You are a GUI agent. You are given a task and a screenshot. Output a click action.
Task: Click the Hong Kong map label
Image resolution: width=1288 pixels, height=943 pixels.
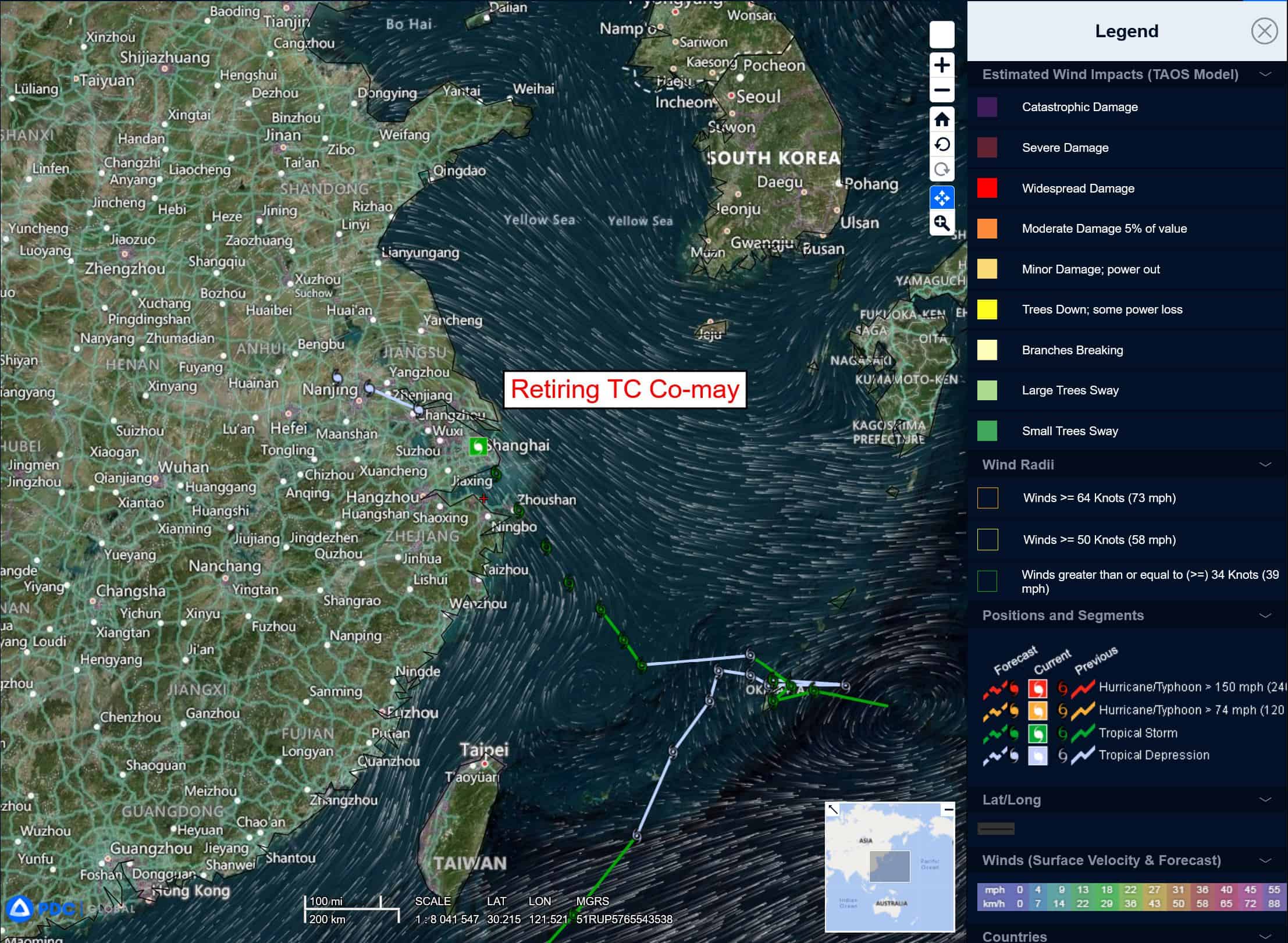[191, 891]
